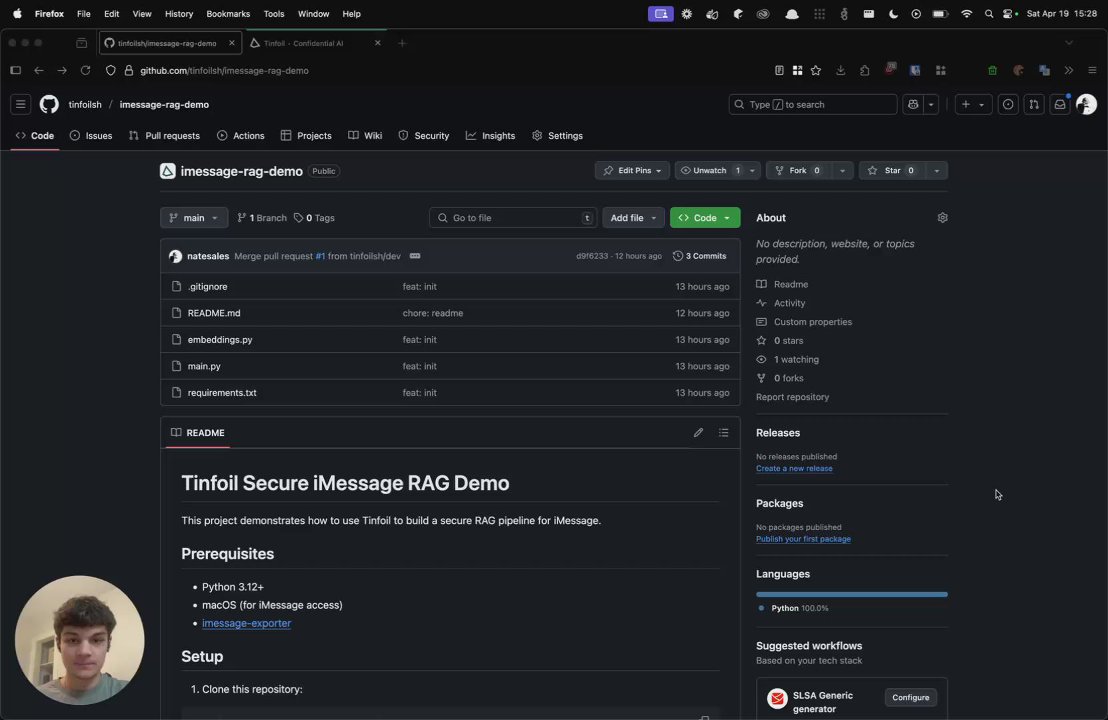Viewport: 1108px width, 720px height.
Task: Open Report repository link
Action: 792,397
